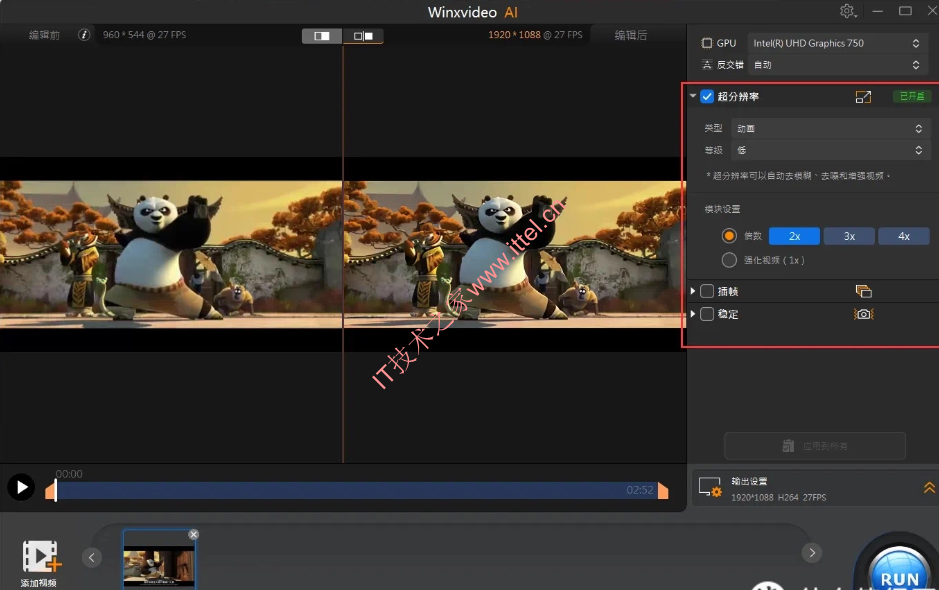Viewport: 939px width, 590px height.
Task: Go to previous clips with left arrow
Action: point(92,558)
